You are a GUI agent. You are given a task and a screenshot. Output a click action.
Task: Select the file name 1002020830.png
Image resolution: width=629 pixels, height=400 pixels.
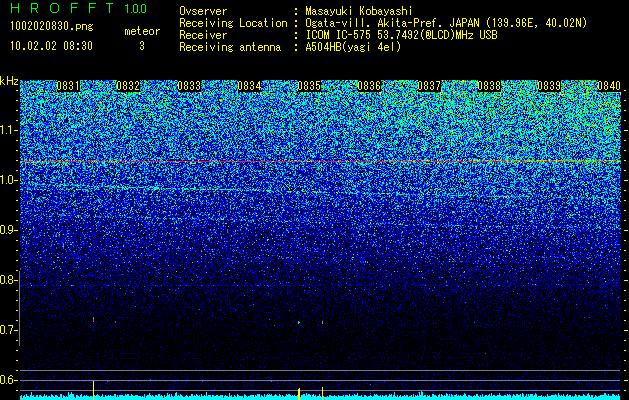click(52, 27)
